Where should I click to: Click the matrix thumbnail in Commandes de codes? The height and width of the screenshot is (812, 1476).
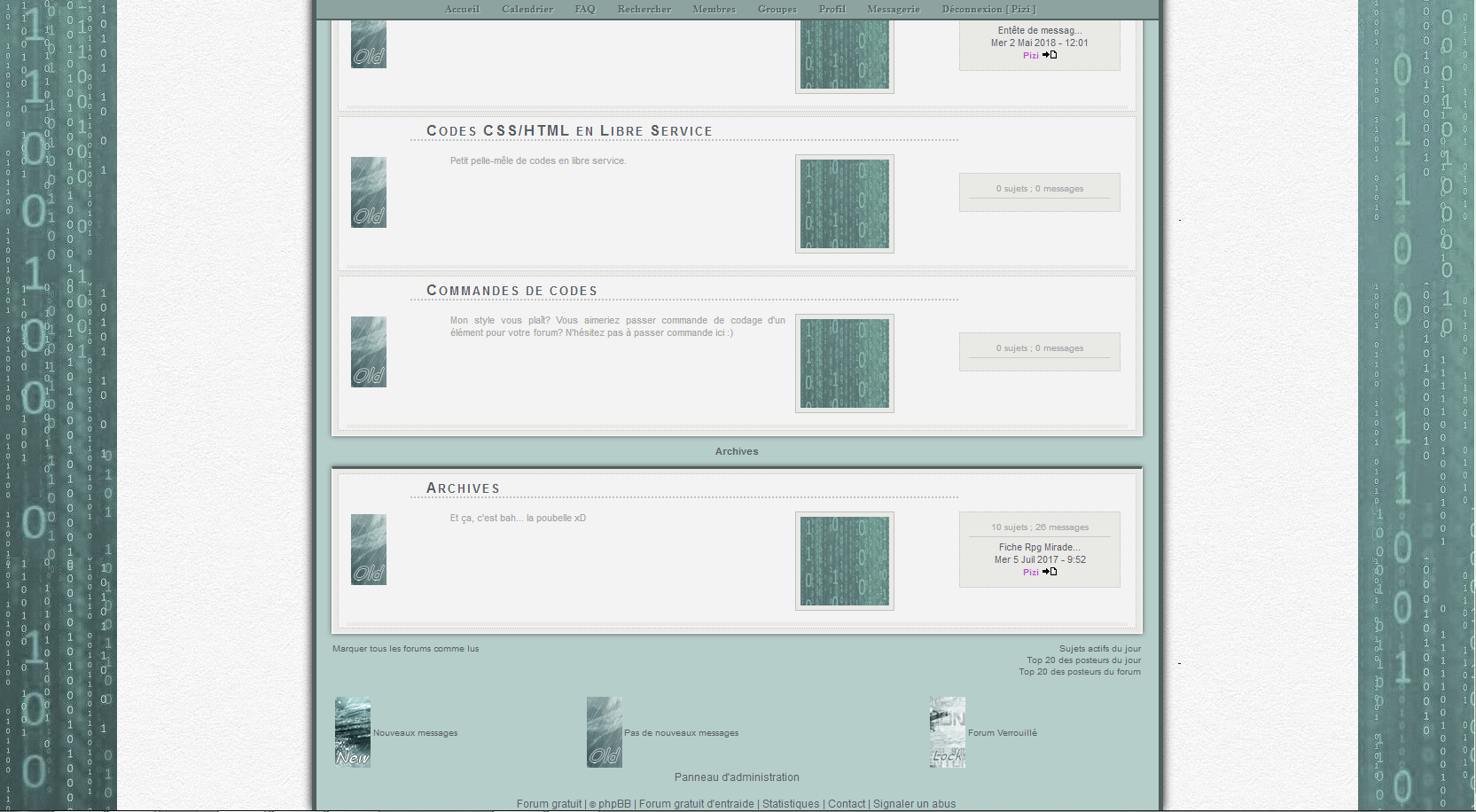tap(845, 363)
